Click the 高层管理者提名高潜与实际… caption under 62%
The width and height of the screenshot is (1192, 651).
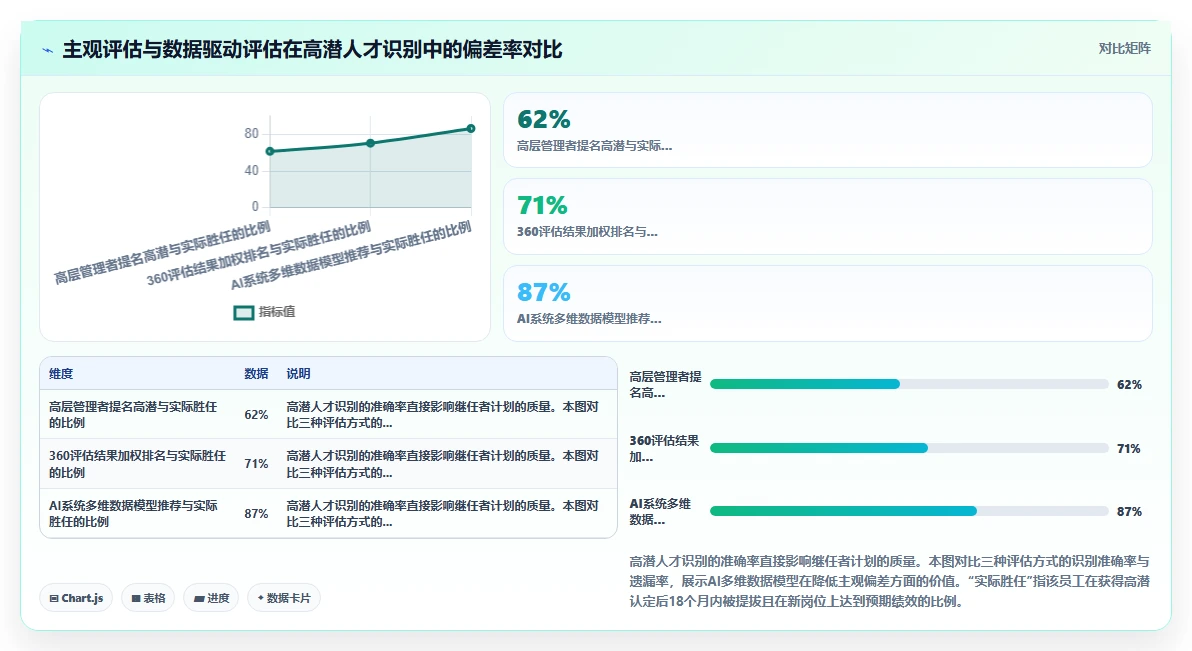pyautogui.click(x=594, y=145)
